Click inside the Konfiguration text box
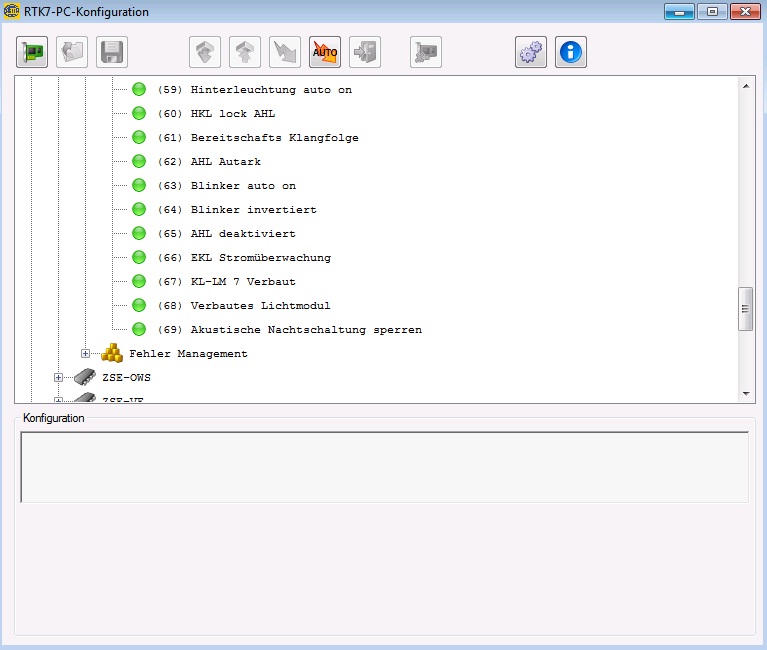Image resolution: width=767 pixels, height=650 pixels. [384, 467]
